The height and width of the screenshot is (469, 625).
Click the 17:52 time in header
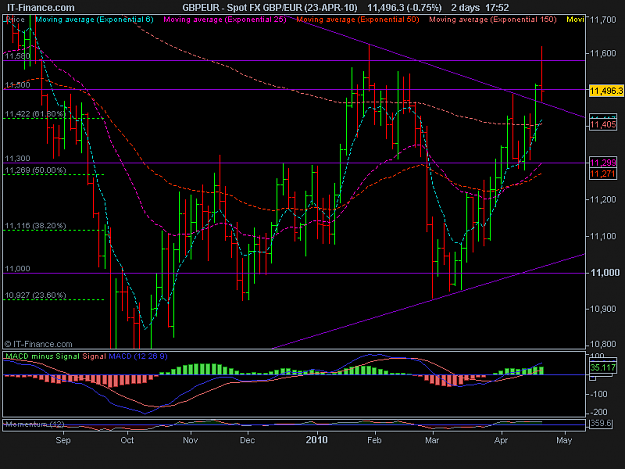coord(497,8)
